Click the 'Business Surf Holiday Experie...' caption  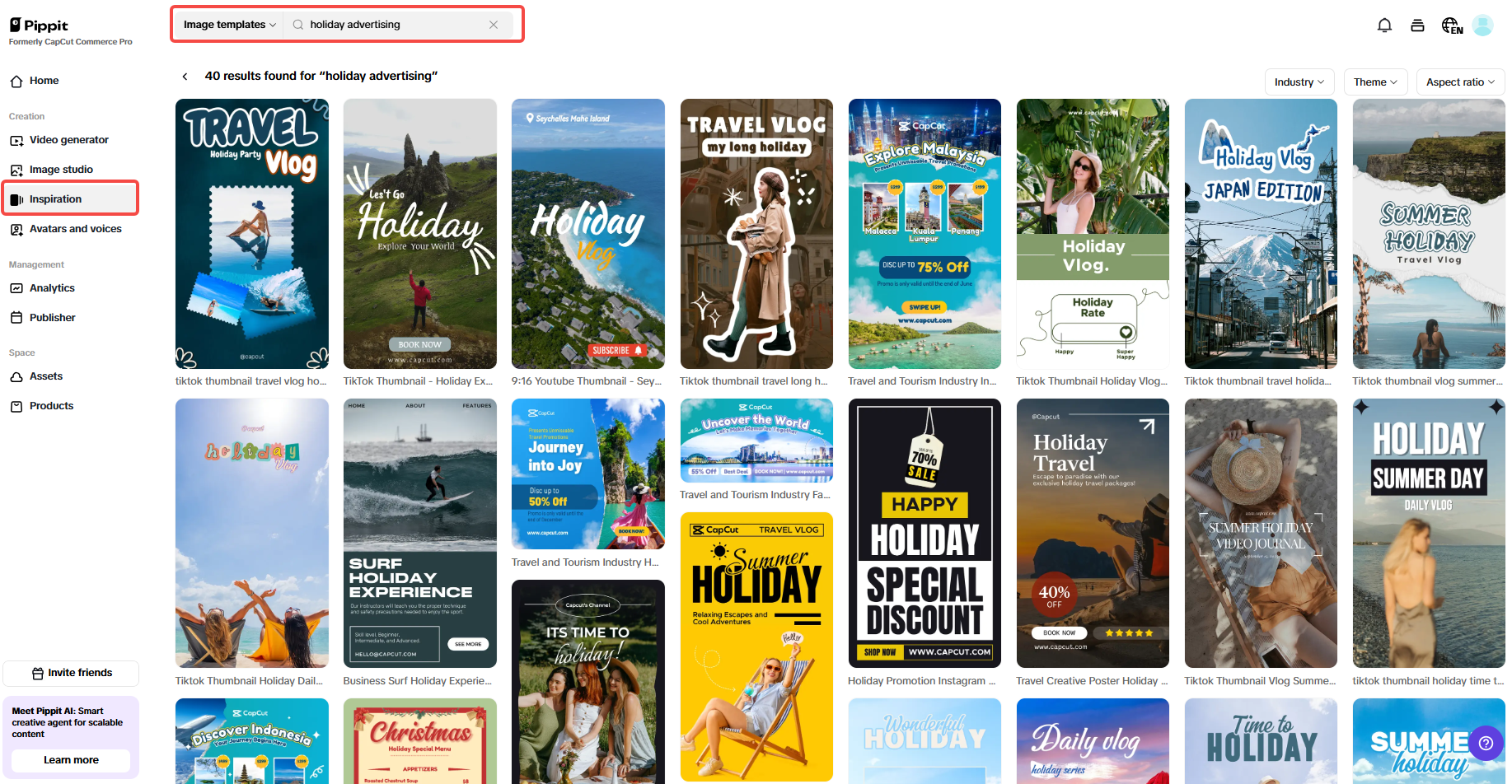(418, 681)
